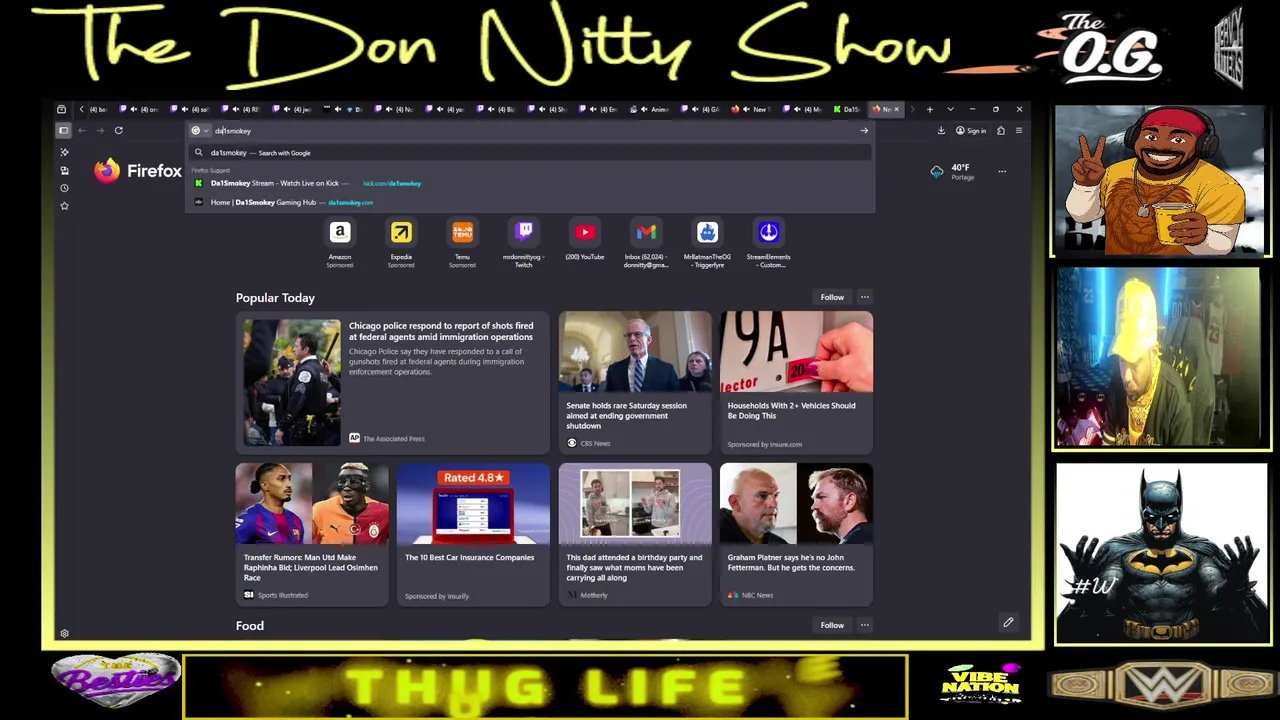Open the Gmail Inbox shortcut tile
This screenshot has height=720, width=1280.
pos(646,243)
